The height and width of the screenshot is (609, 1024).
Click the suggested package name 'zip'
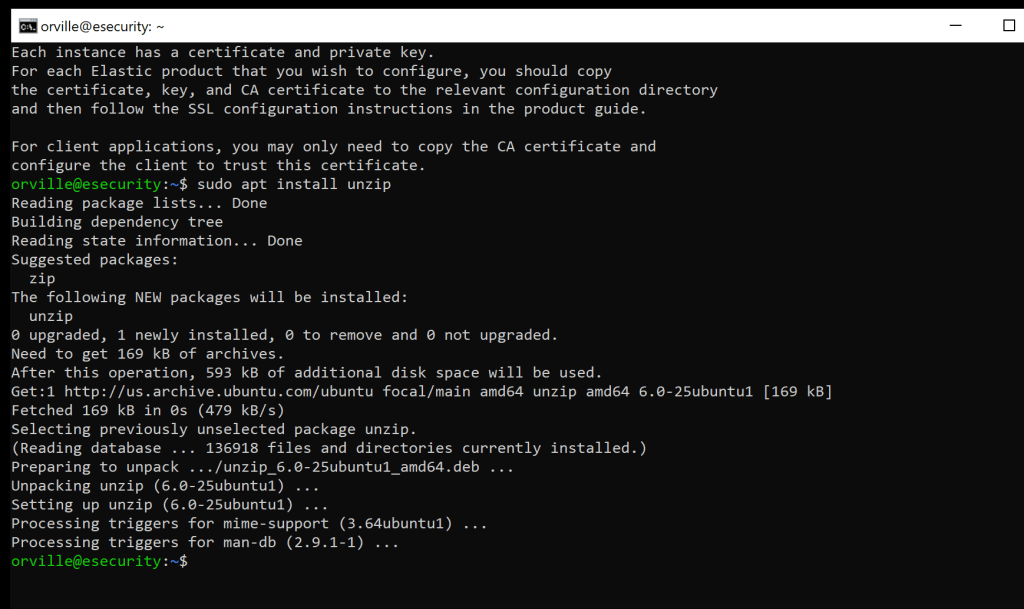pyautogui.click(x=42, y=278)
